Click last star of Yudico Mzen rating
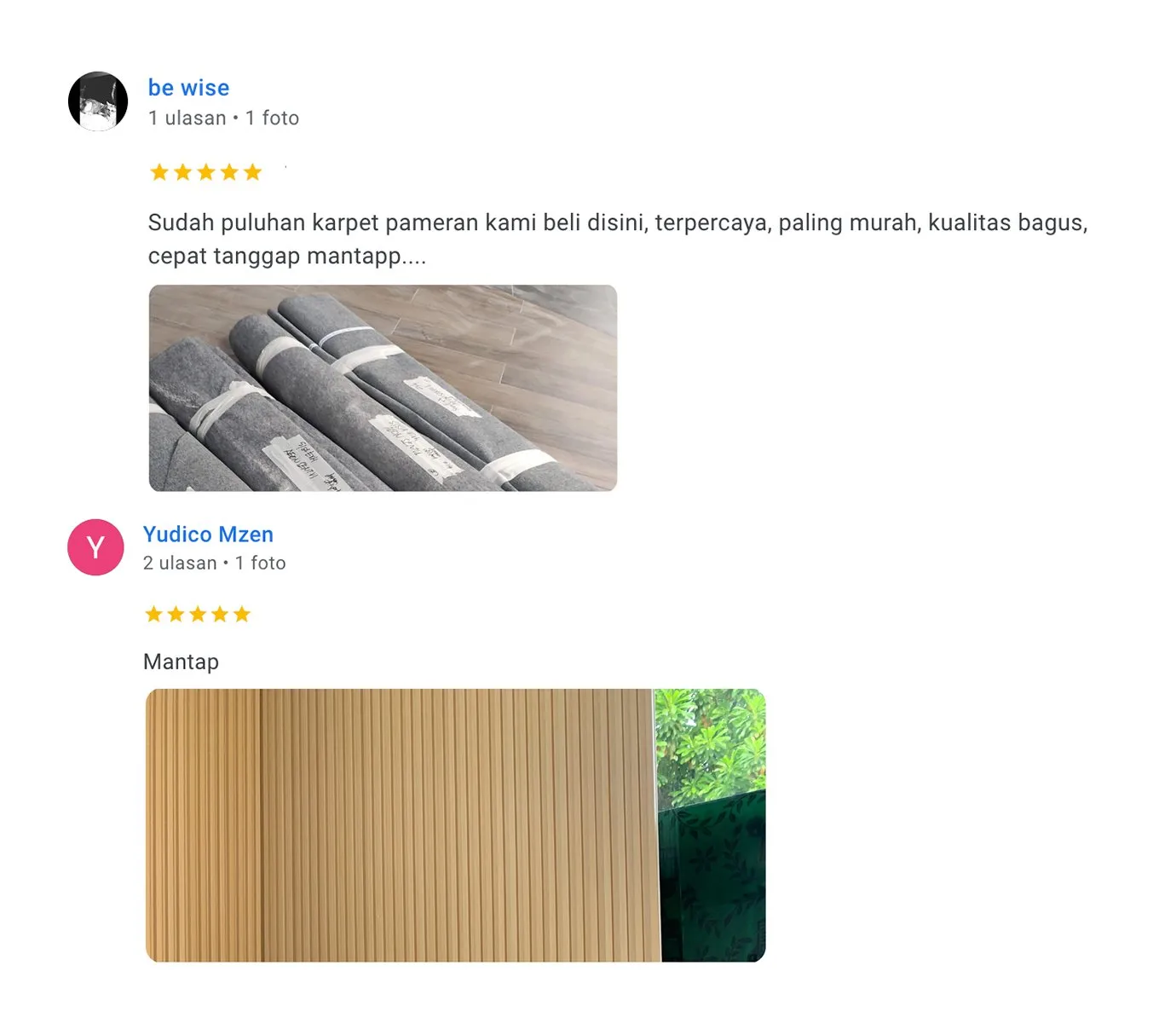This screenshot has width=1176, height=1023. coord(242,614)
